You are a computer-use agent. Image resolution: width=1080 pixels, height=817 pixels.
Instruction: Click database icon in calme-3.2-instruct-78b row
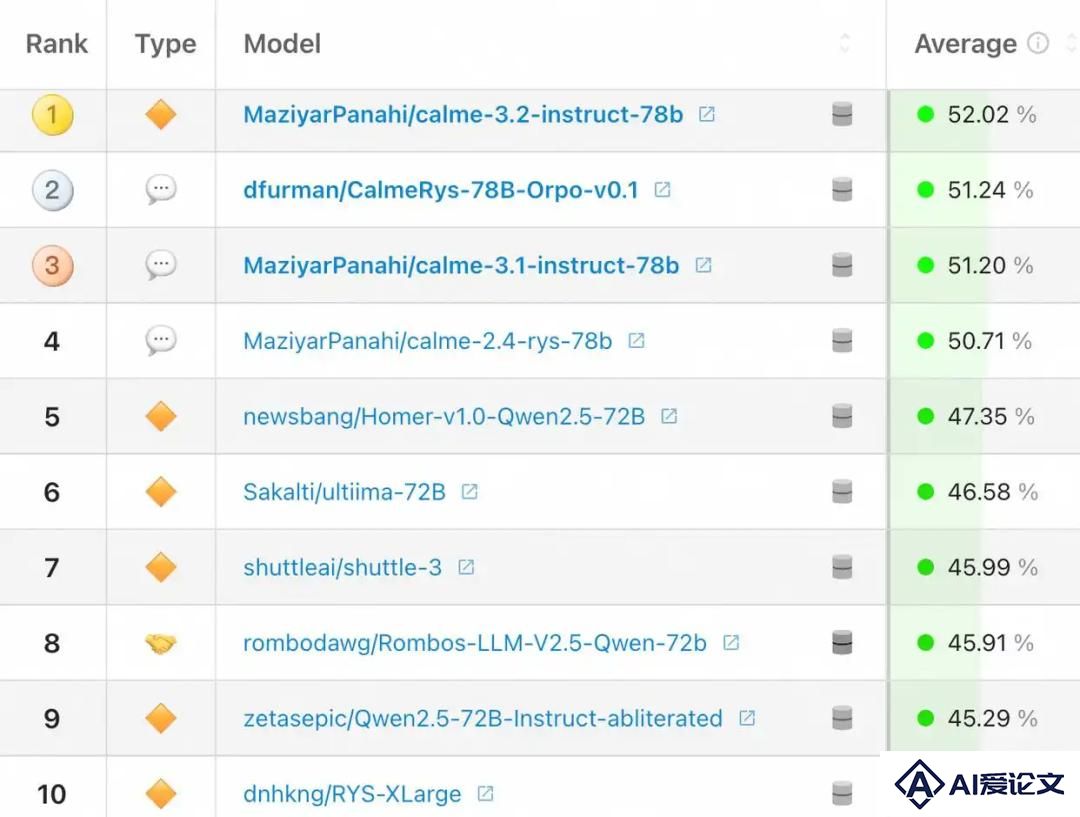pos(842,114)
